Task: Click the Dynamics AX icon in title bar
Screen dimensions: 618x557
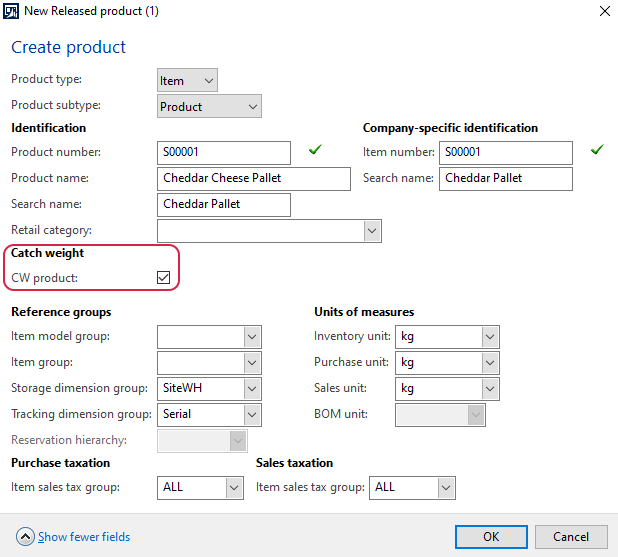Action: point(11,11)
